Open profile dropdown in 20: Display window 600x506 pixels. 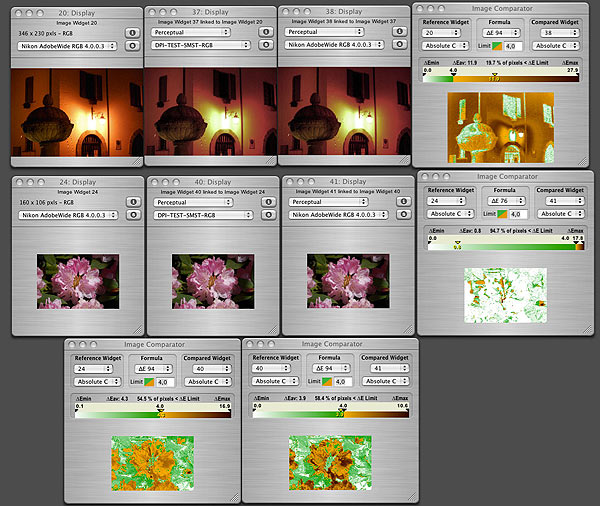pos(67,46)
